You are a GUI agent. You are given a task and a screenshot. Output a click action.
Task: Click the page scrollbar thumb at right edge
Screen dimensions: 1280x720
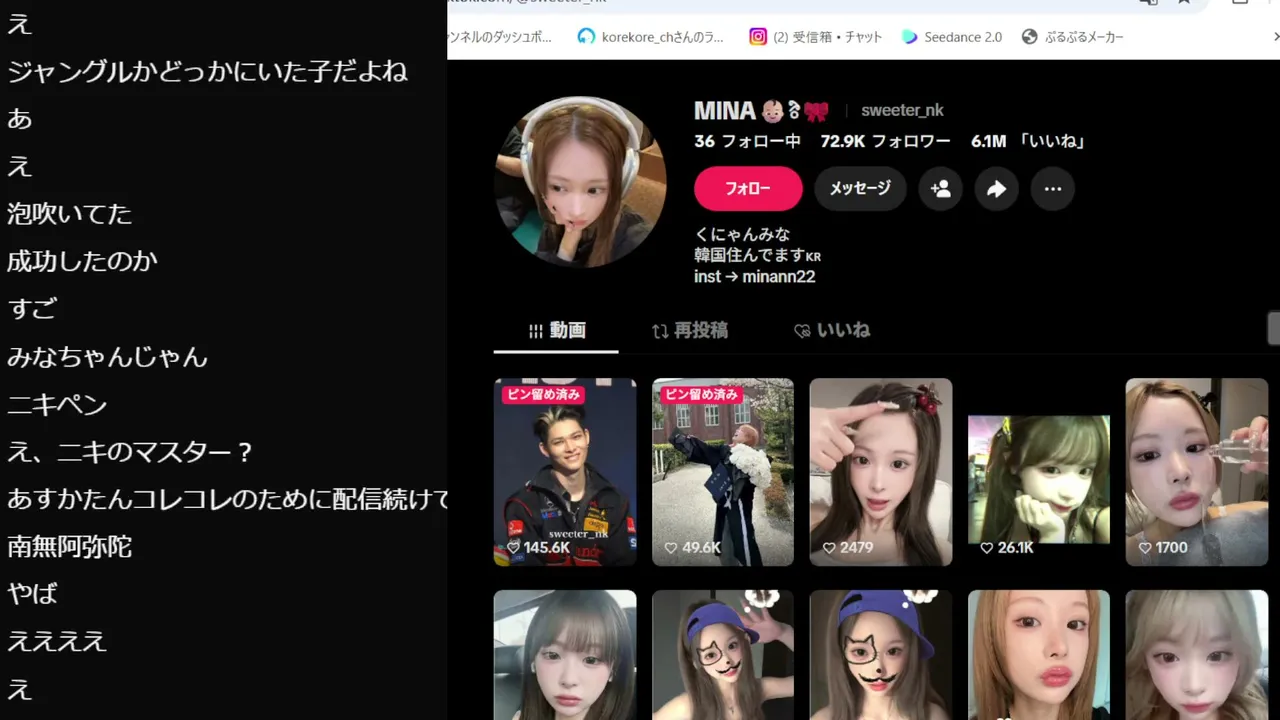[x=1274, y=328]
